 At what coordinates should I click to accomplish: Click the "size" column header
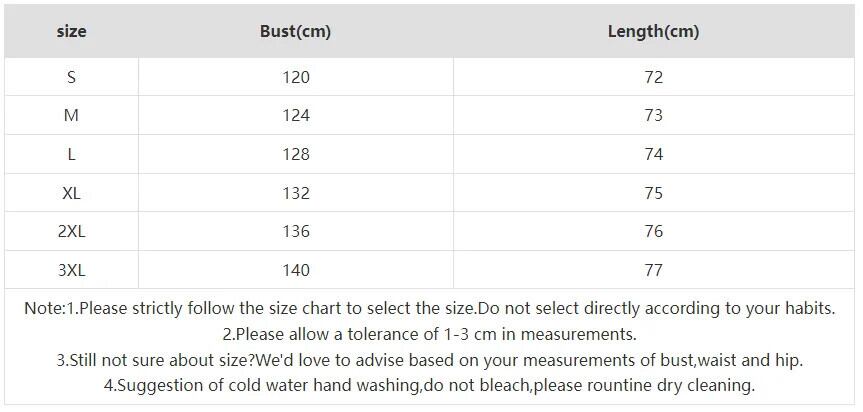(71, 32)
